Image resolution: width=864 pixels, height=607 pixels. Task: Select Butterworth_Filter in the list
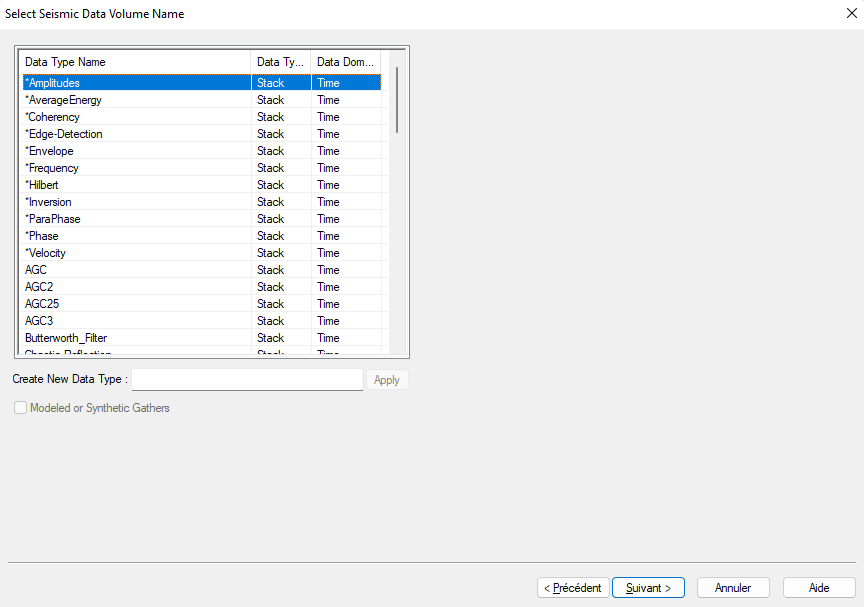coord(66,338)
